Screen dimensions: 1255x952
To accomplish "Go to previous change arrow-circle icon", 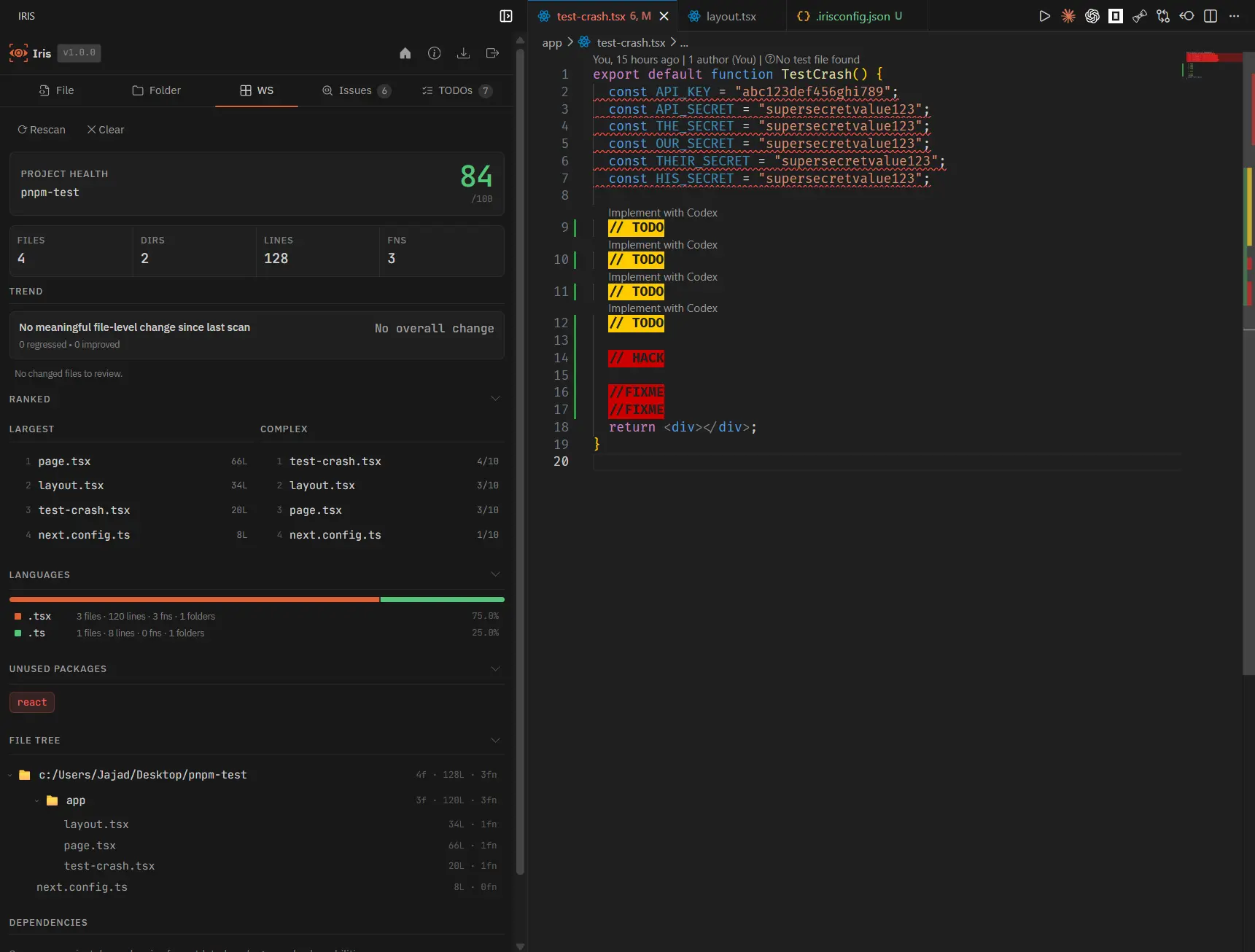I will (x=1187, y=16).
